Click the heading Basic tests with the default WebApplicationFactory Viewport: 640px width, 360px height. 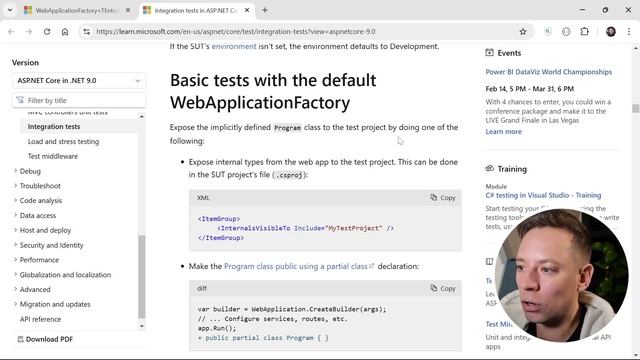tap(273, 91)
